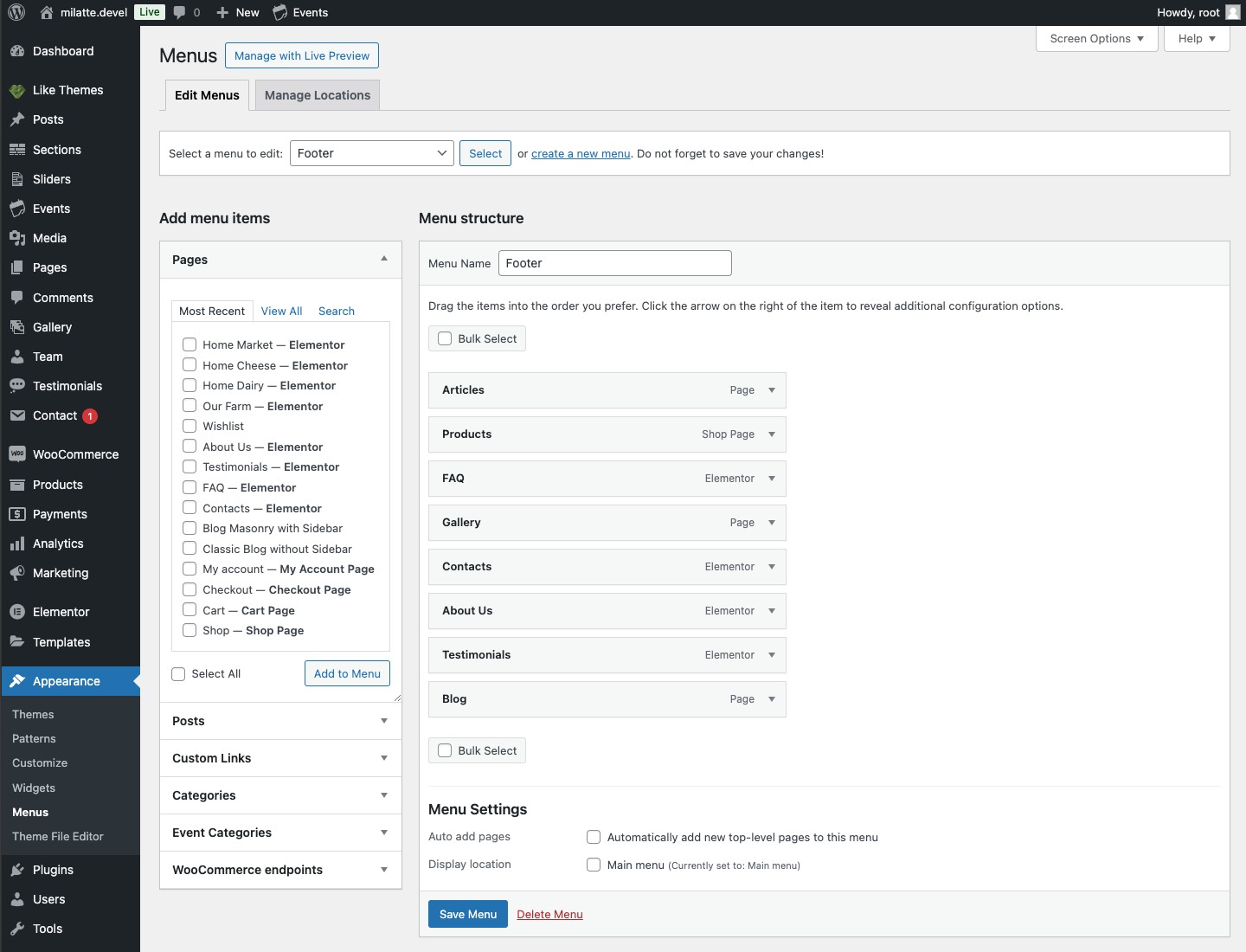
Task: Click the Dashboard gauge icon
Action: (x=17, y=51)
